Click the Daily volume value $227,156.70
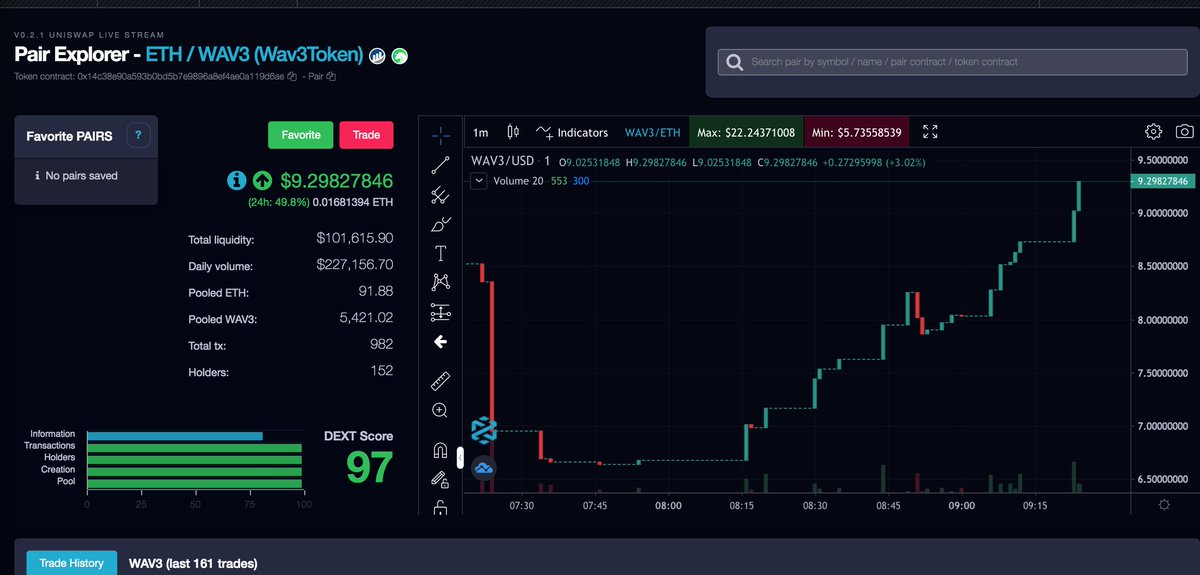The width and height of the screenshot is (1200, 575). [x=355, y=265]
